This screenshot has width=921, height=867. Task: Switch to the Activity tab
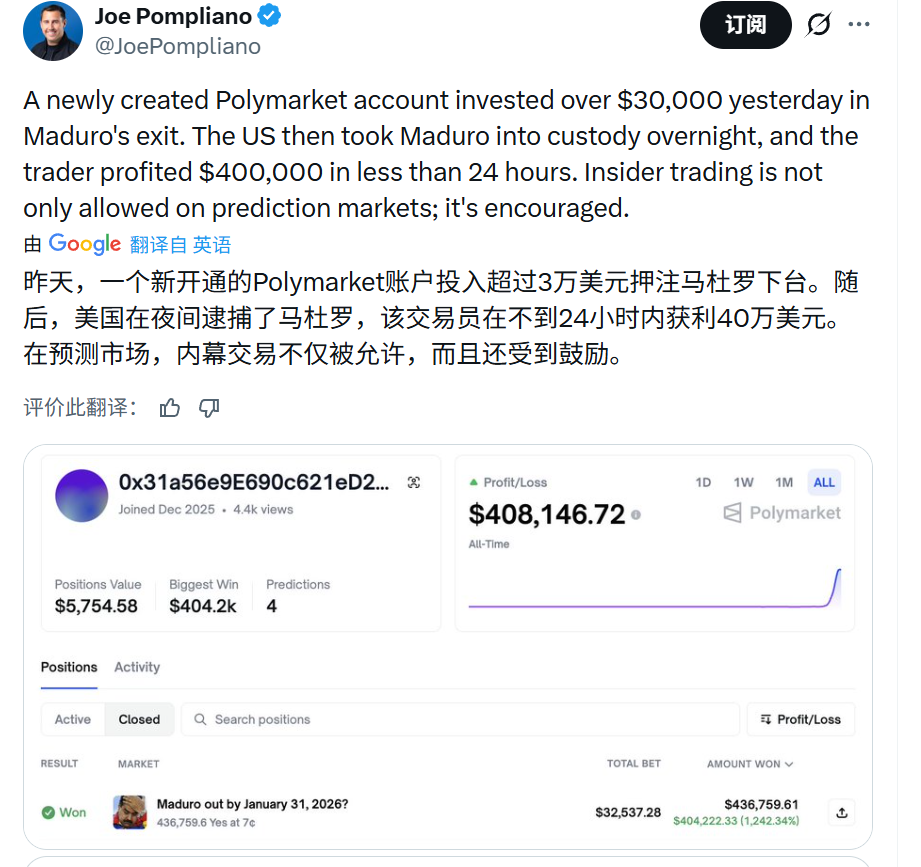(x=137, y=667)
